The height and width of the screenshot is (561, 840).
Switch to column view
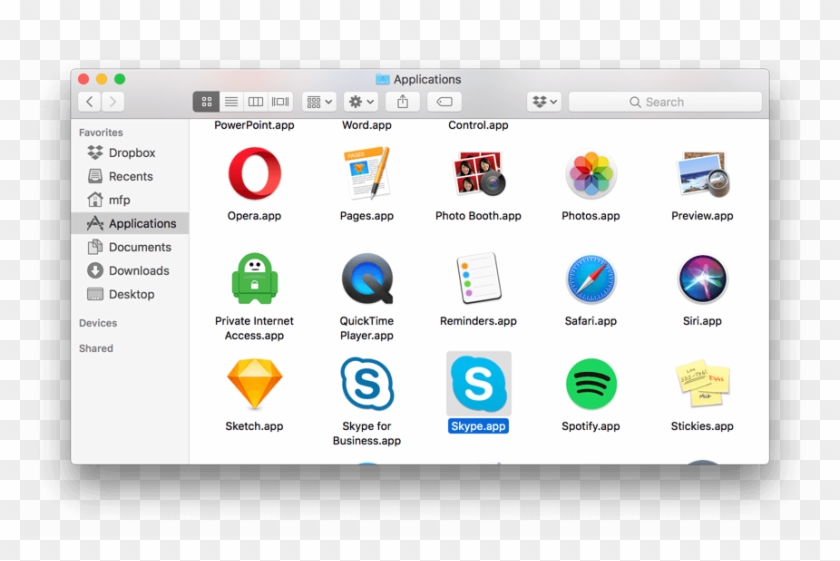(256, 101)
